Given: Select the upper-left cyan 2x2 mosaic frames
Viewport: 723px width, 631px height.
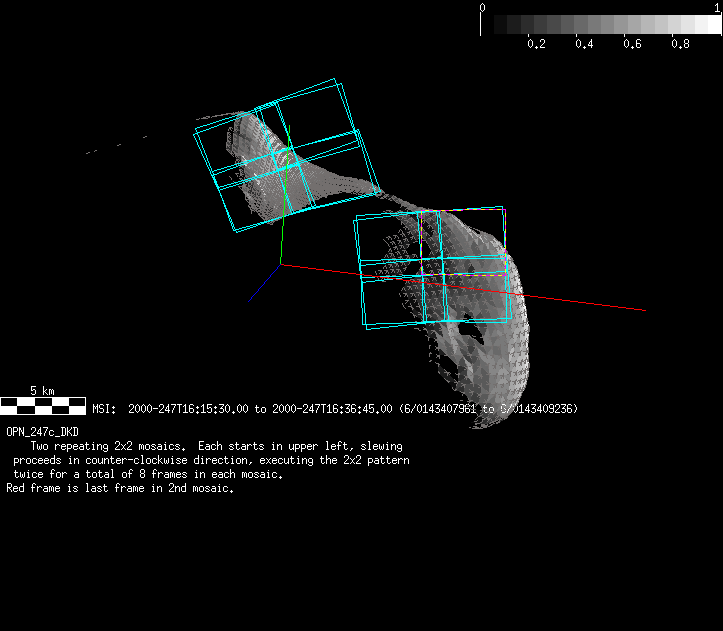Looking at the screenshot, I should point(287,163).
